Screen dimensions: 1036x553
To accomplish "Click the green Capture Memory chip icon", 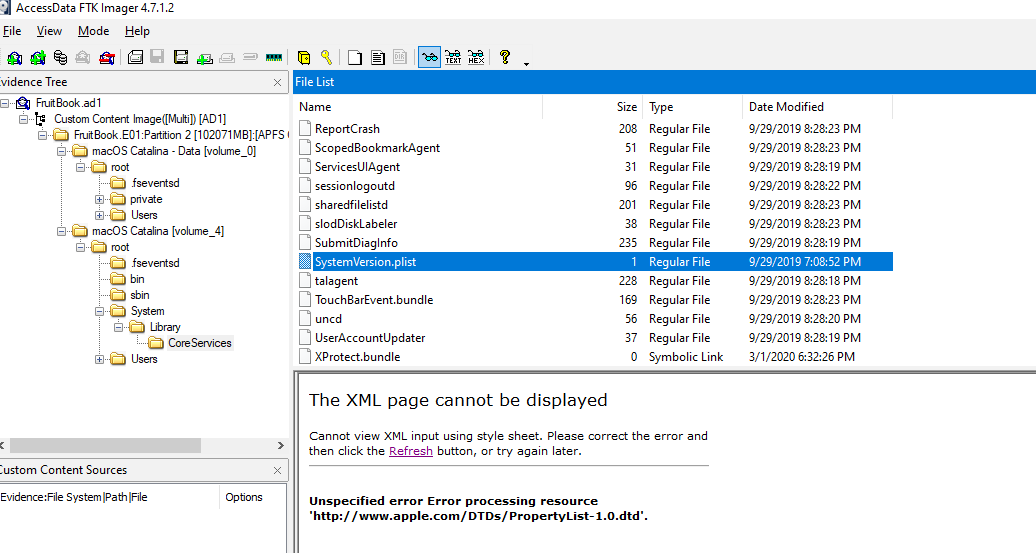I will 272,58.
